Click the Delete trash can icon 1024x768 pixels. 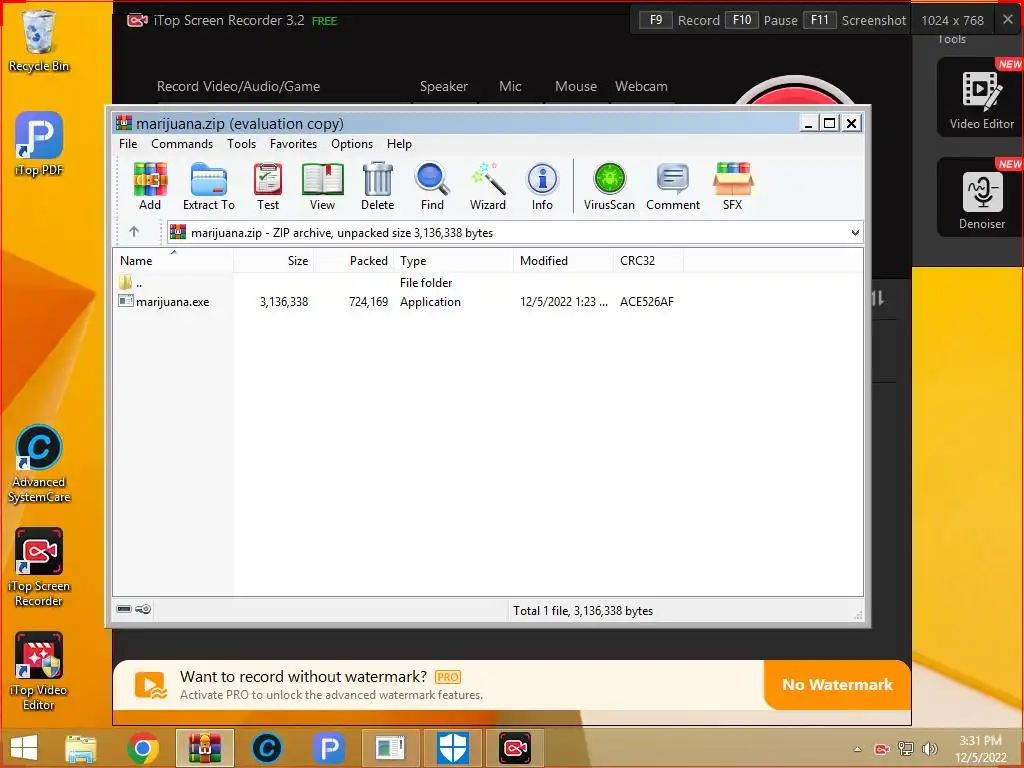pyautogui.click(x=377, y=186)
